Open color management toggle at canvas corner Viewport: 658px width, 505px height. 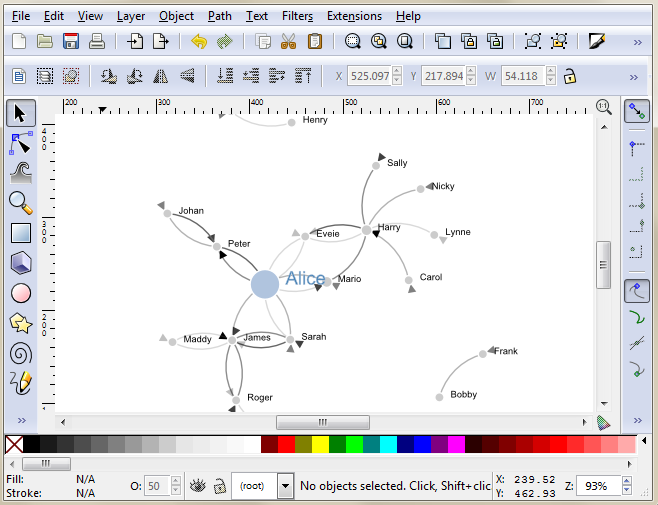click(603, 423)
